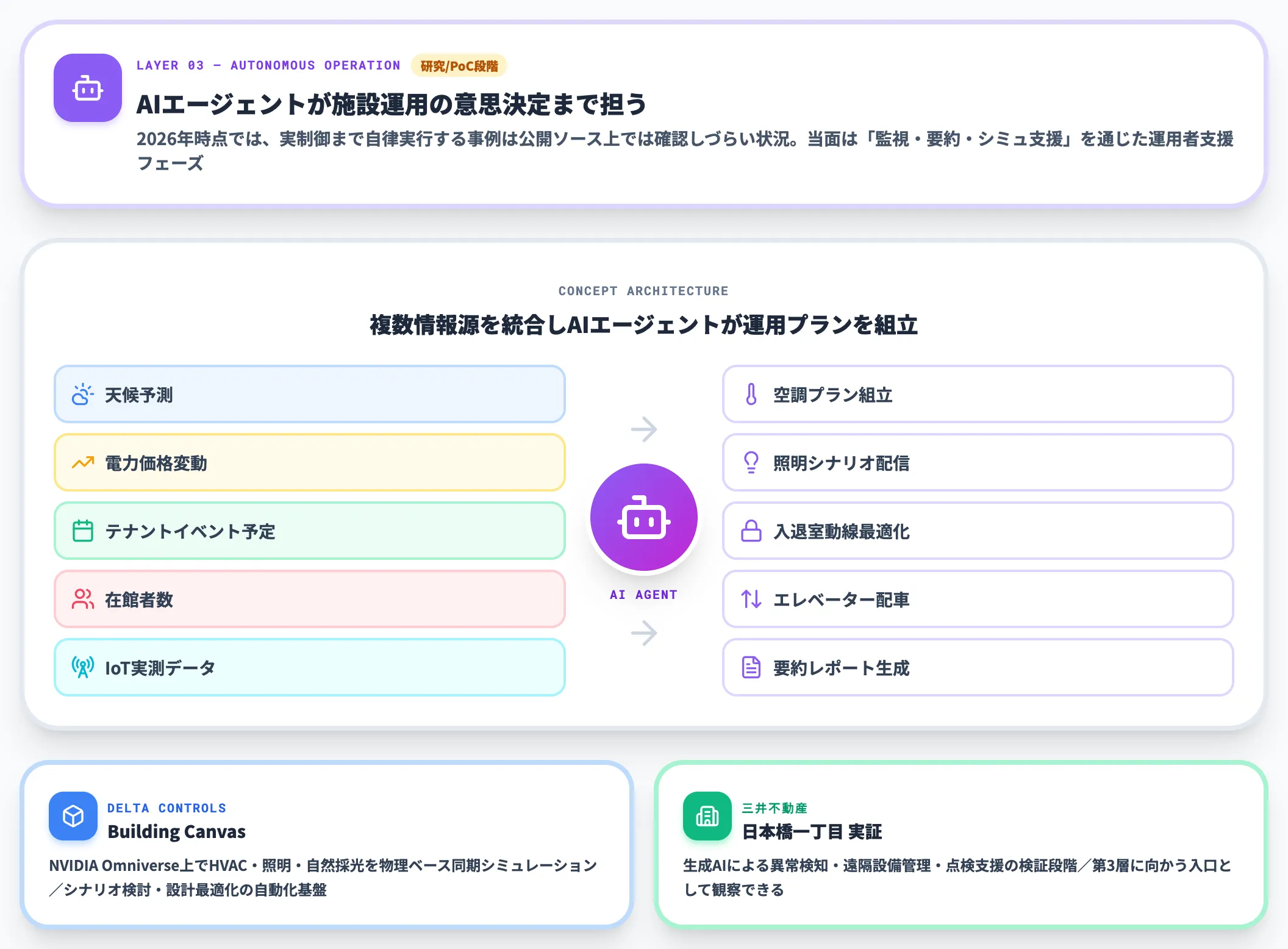Select the 電力価格変動 card

coord(310,463)
